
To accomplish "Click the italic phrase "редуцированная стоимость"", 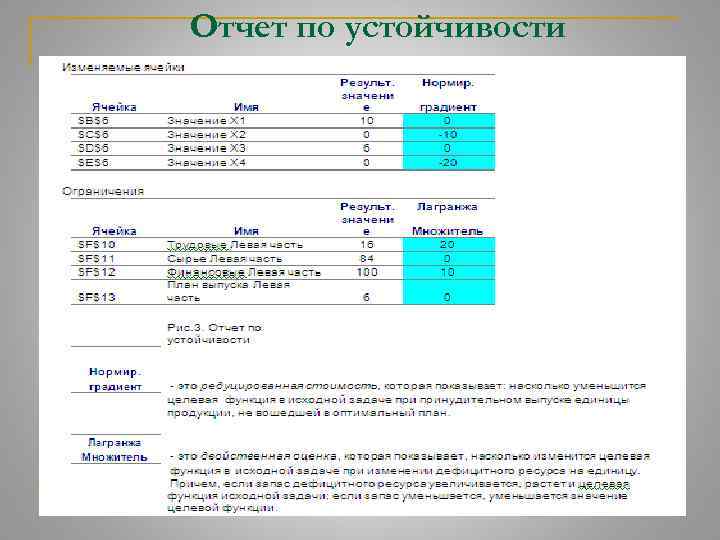I will (x=290, y=386).
